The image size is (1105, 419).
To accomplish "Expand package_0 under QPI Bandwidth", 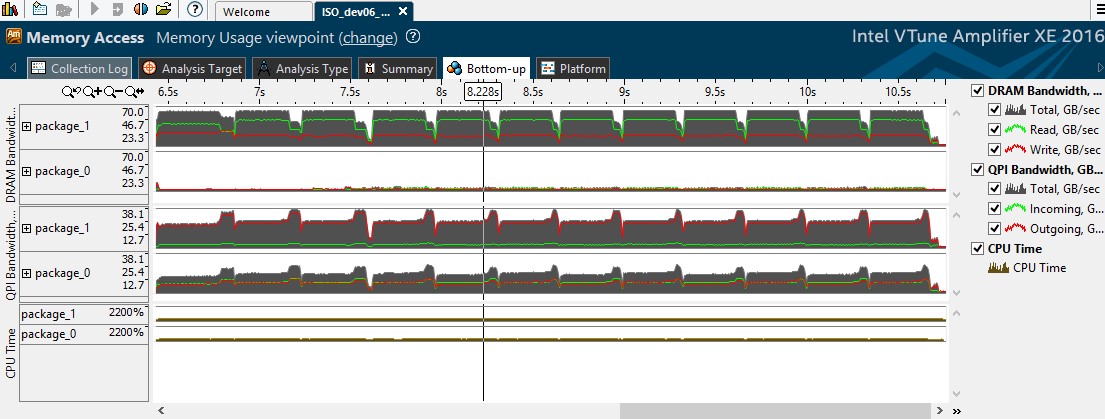I will (27, 273).
